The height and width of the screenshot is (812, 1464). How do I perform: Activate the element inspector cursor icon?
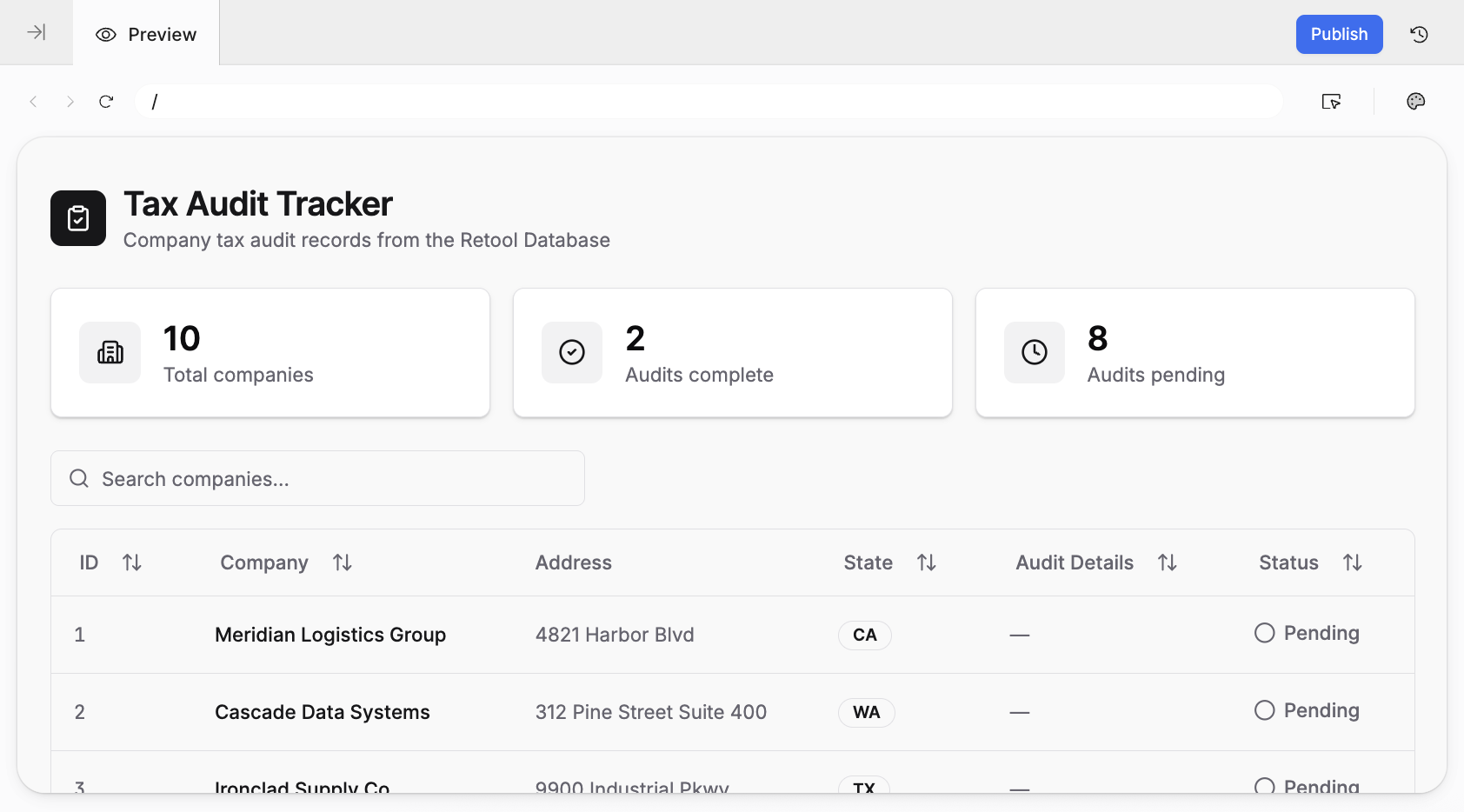[1331, 102]
